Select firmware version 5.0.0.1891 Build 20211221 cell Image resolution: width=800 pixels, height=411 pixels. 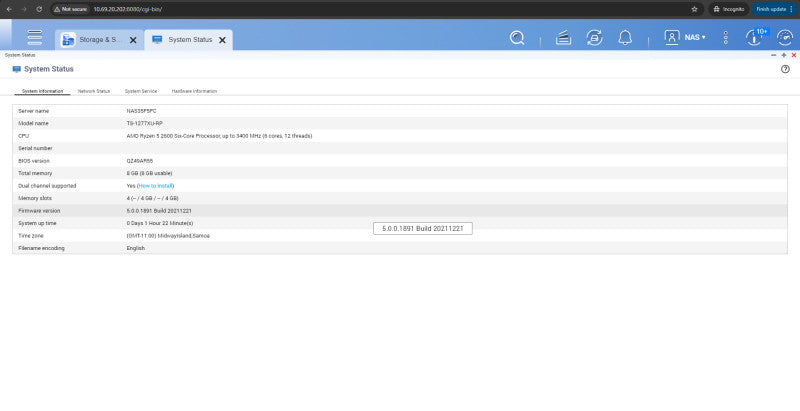pos(159,211)
